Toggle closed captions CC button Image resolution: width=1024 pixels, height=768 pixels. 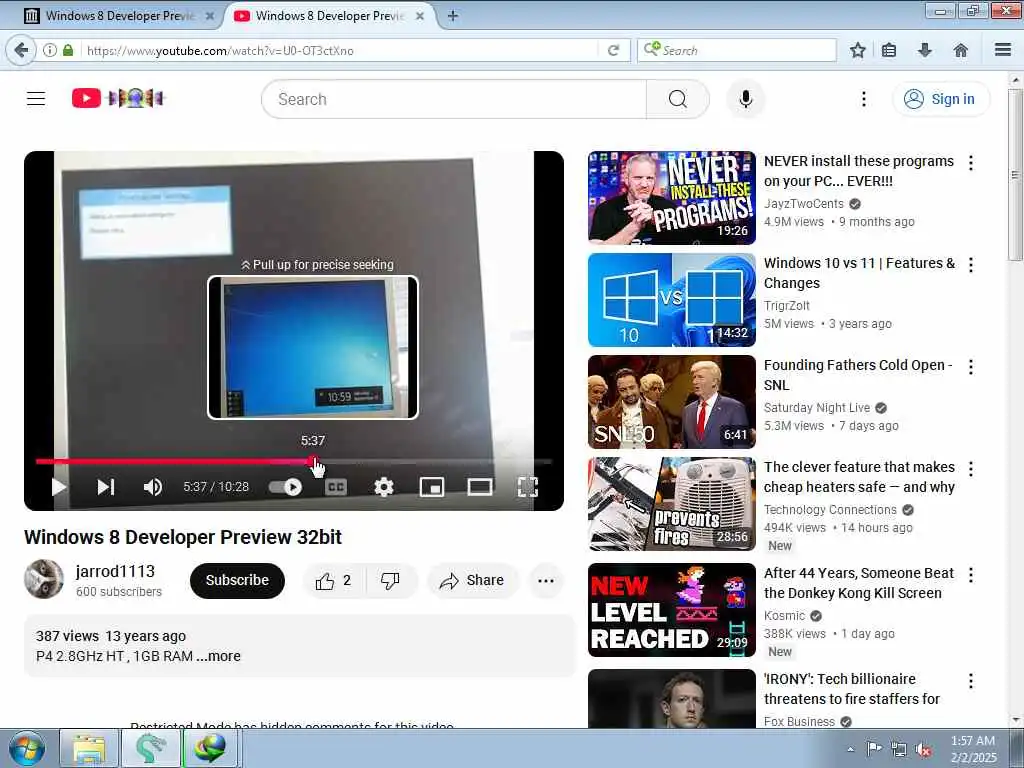(336, 487)
